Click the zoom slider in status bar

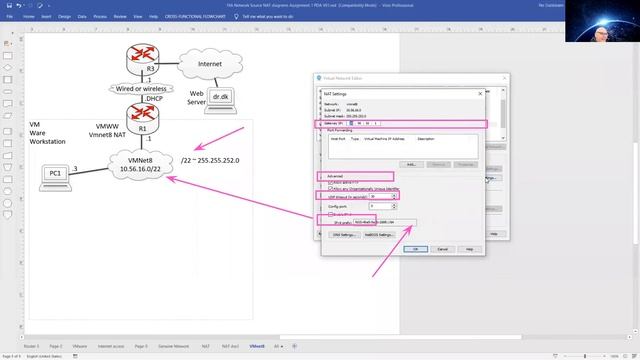(584, 356)
